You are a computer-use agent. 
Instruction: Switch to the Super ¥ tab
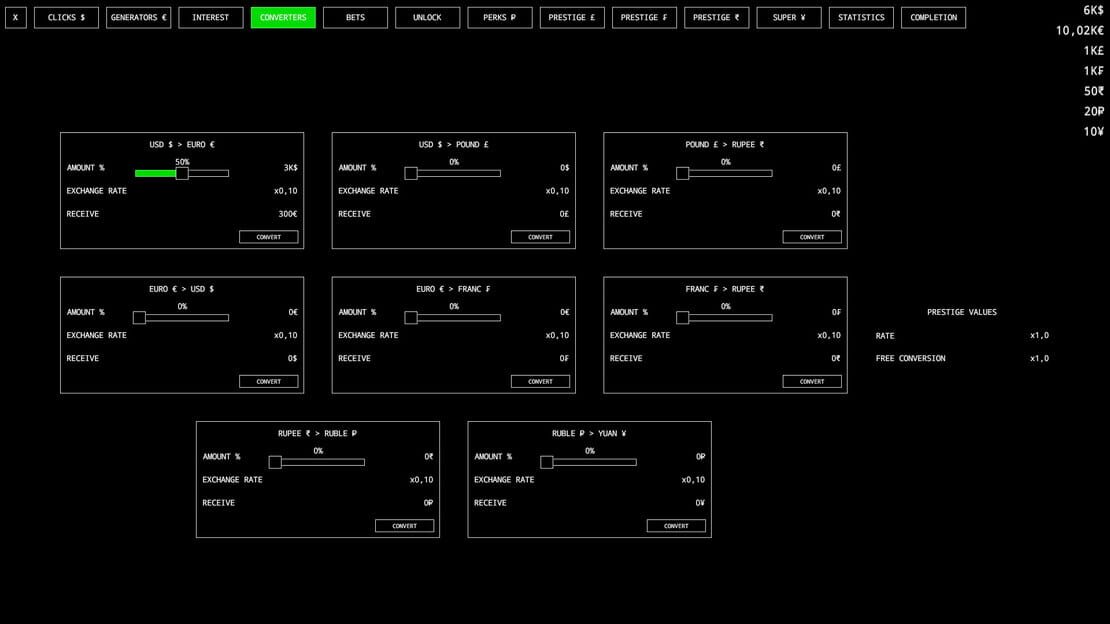[789, 18]
